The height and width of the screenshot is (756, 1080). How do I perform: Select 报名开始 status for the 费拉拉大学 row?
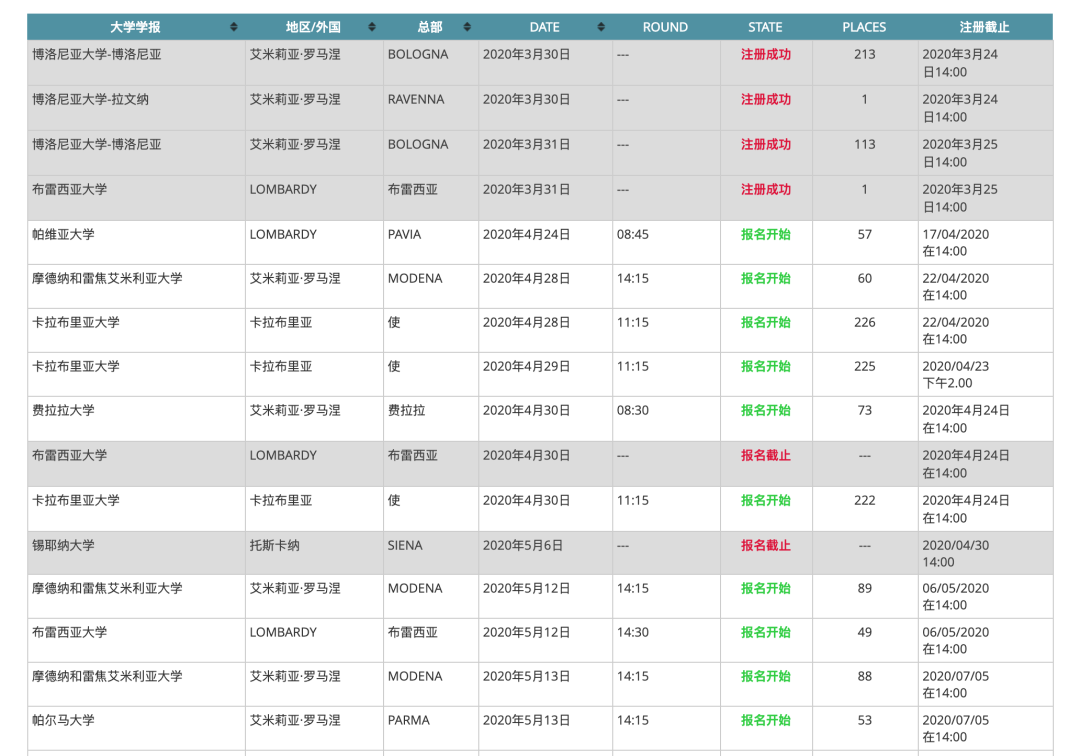pos(765,410)
